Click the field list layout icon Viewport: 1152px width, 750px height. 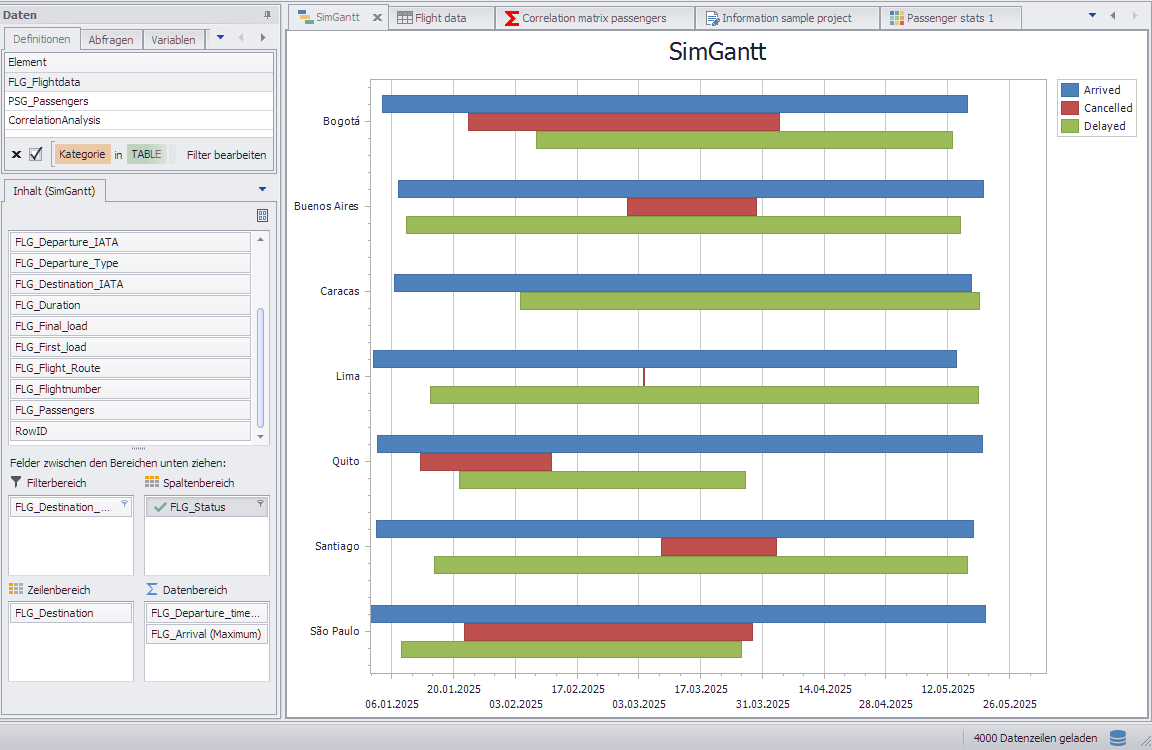262,215
